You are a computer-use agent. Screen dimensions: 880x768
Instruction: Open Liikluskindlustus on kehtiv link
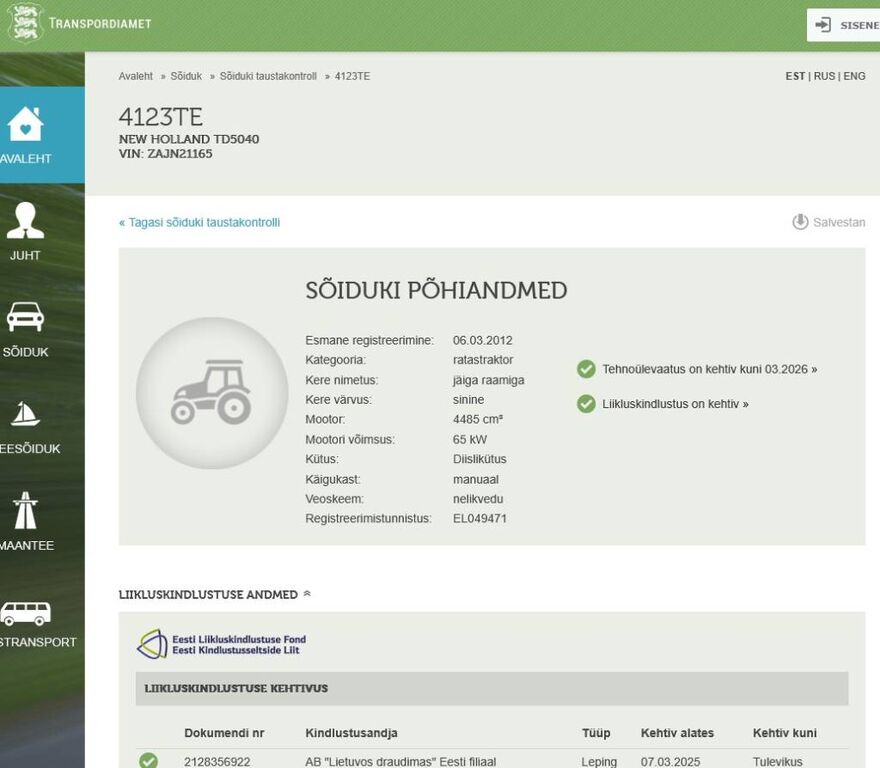click(x=675, y=404)
